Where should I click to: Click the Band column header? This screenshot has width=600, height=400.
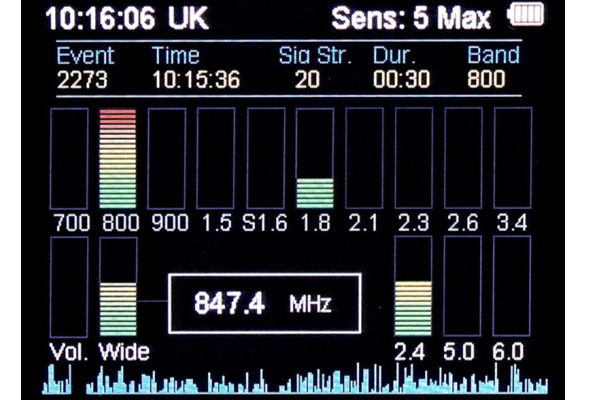coord(493,56)
